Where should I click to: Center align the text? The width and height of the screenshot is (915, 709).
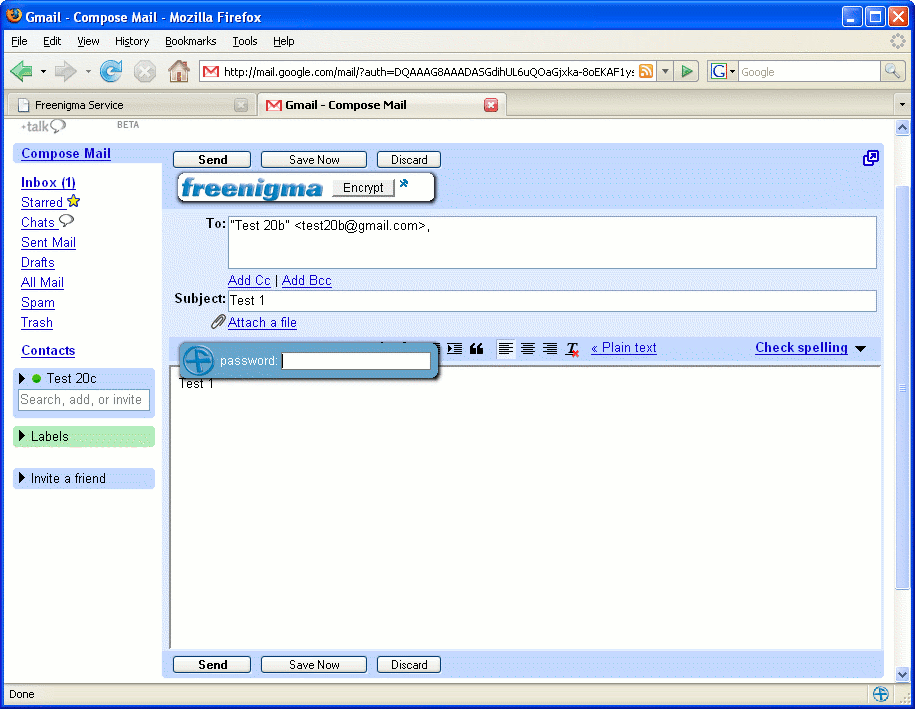(528, 348)
